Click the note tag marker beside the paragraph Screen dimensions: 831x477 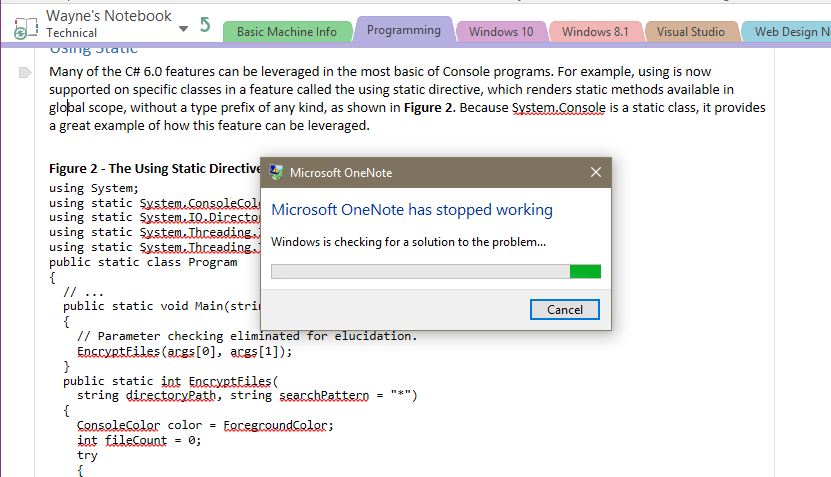click(x=25, y=72)
